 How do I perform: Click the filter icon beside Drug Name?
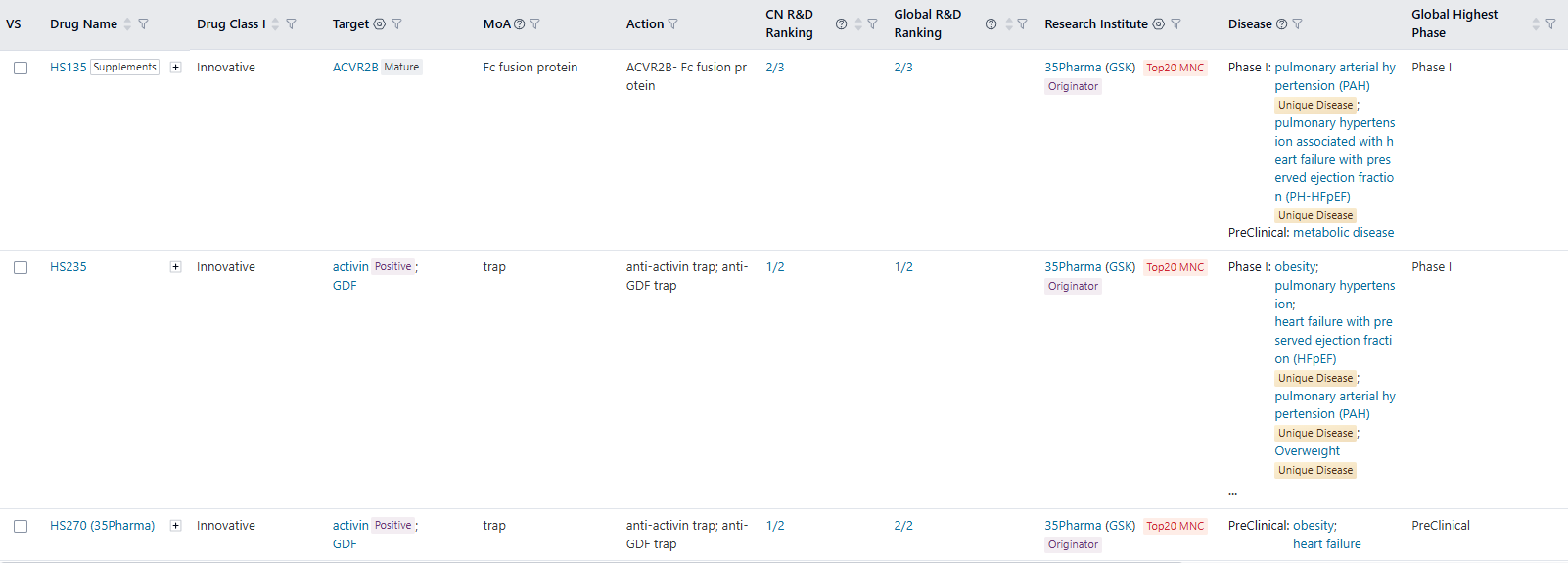(143, 24)
